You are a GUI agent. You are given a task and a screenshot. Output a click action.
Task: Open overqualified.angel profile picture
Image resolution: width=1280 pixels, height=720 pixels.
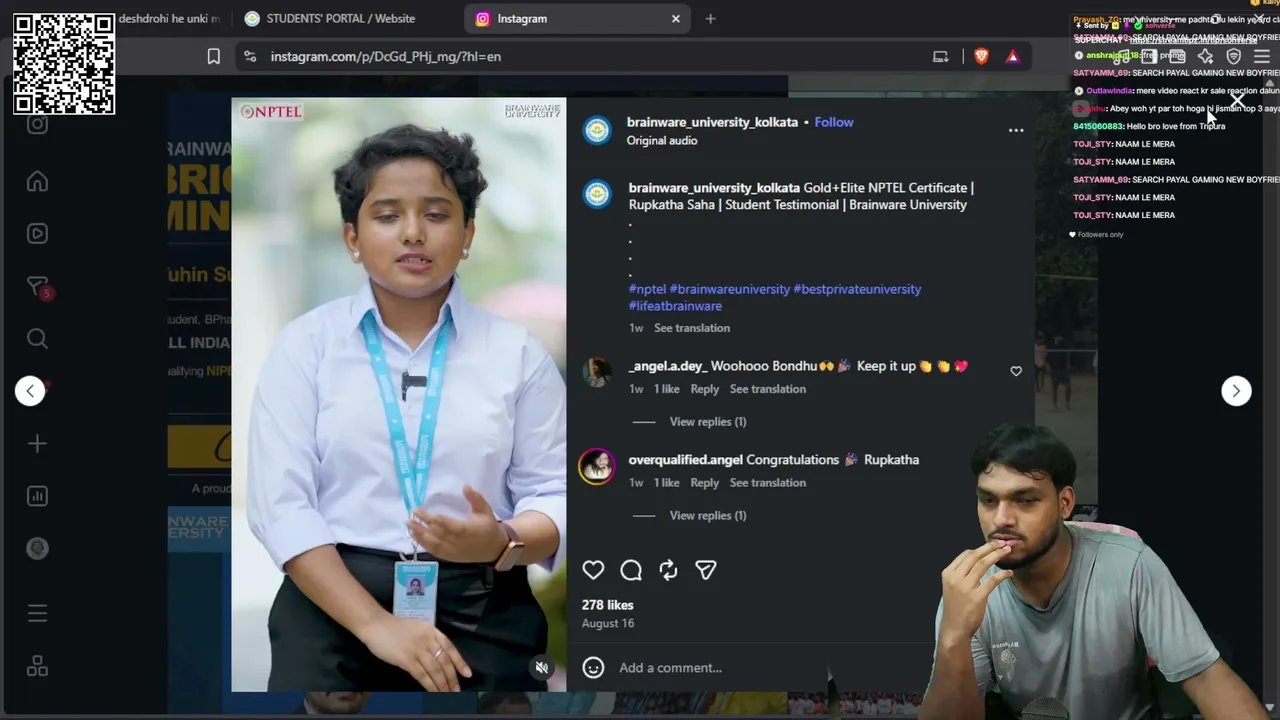[x=597, y=466]
